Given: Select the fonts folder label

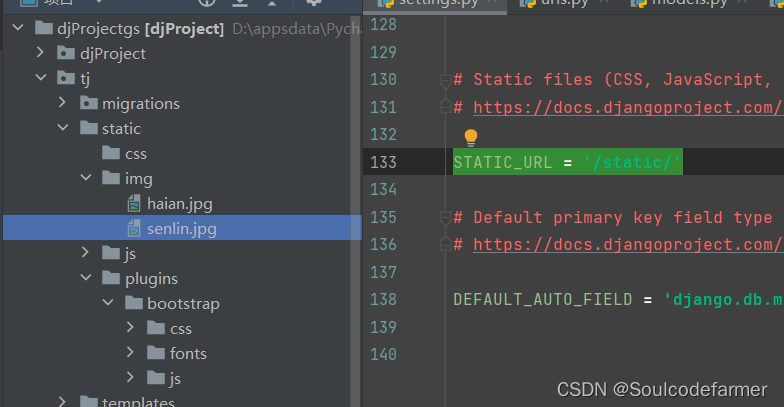Looking at the screenshot, I should tap(188, 354).
